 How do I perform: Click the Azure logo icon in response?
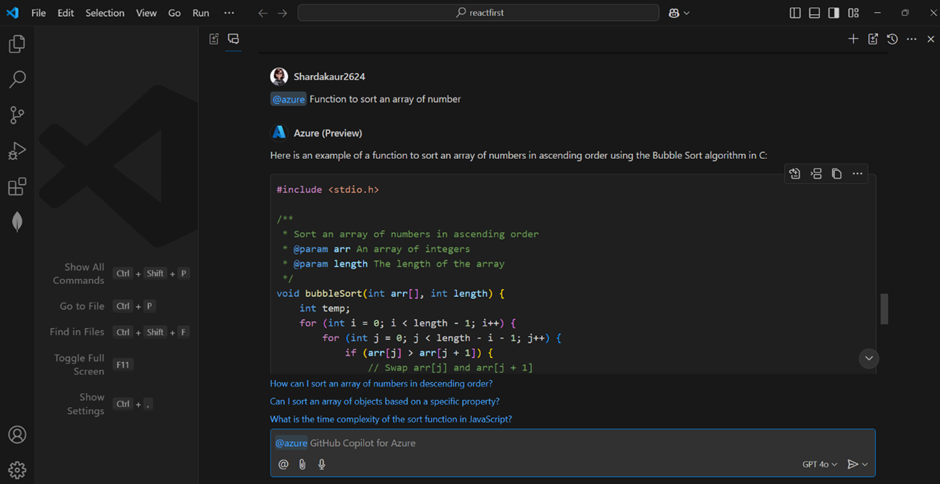[x=279, y=133]
